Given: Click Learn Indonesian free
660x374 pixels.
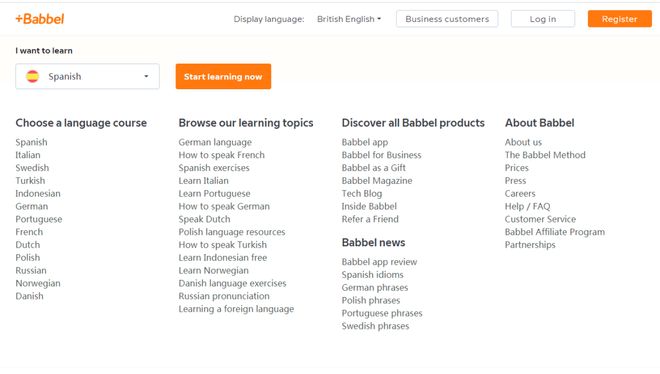Looking at the screenshot, I should pos(223,258).
